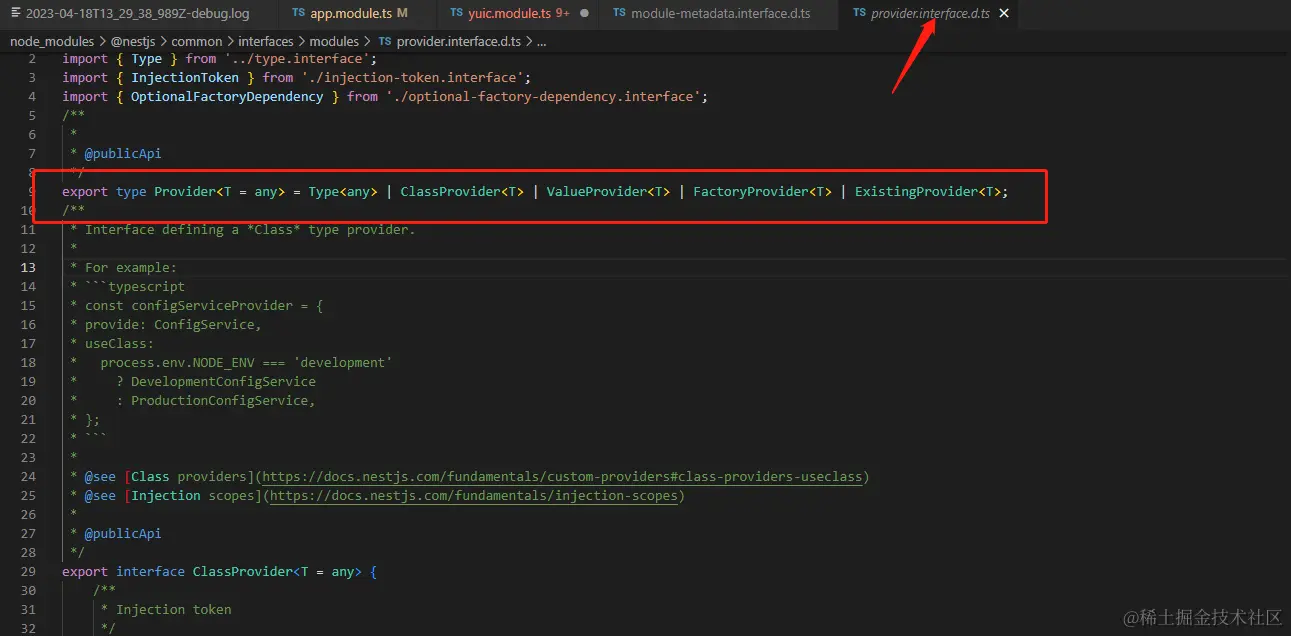Screen dimensions: 1291x636
Task: Activate the provider.interface.d.ts tab
Action: click(929, 14)
